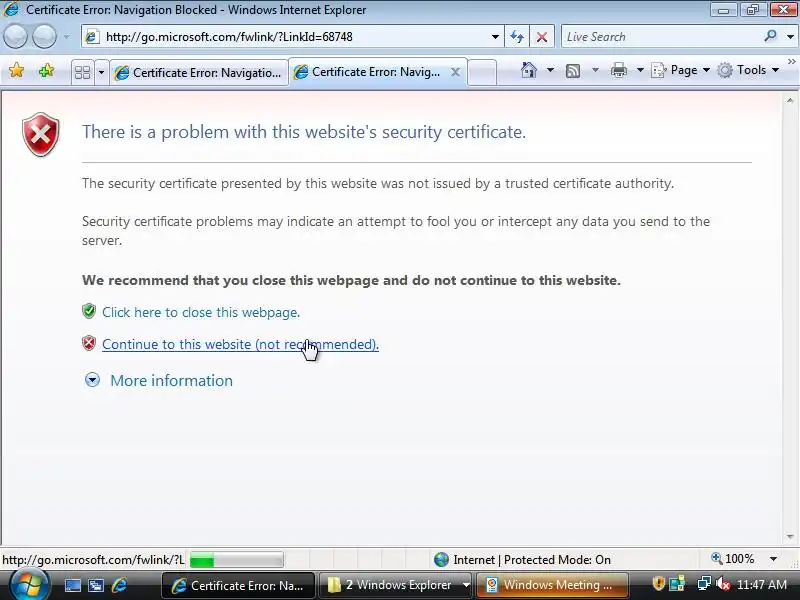Open the Windows Meeting taskbar button
The image size is (800, 600).
point(553,585)
